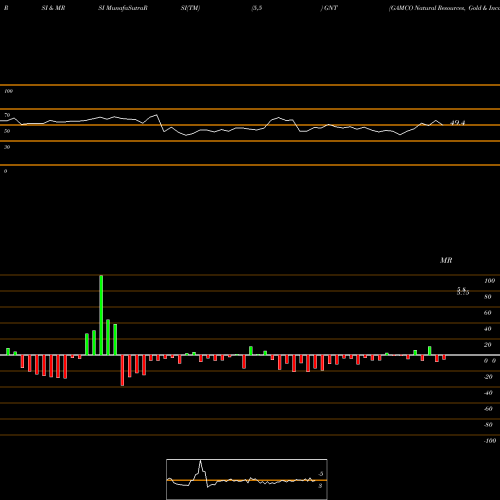Click the overlapping '5.8' value near MR
Viewport: 500px width, 500px height.
point(461,289)
